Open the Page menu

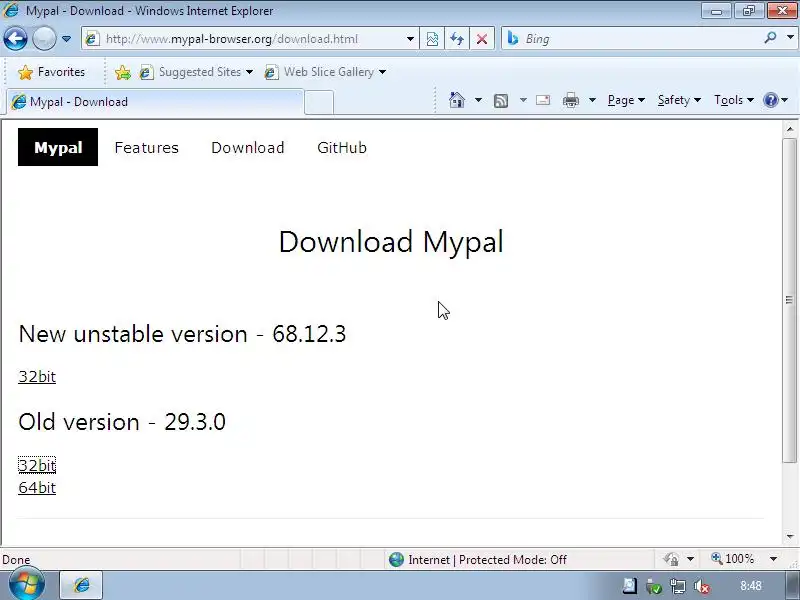point(626,100)
